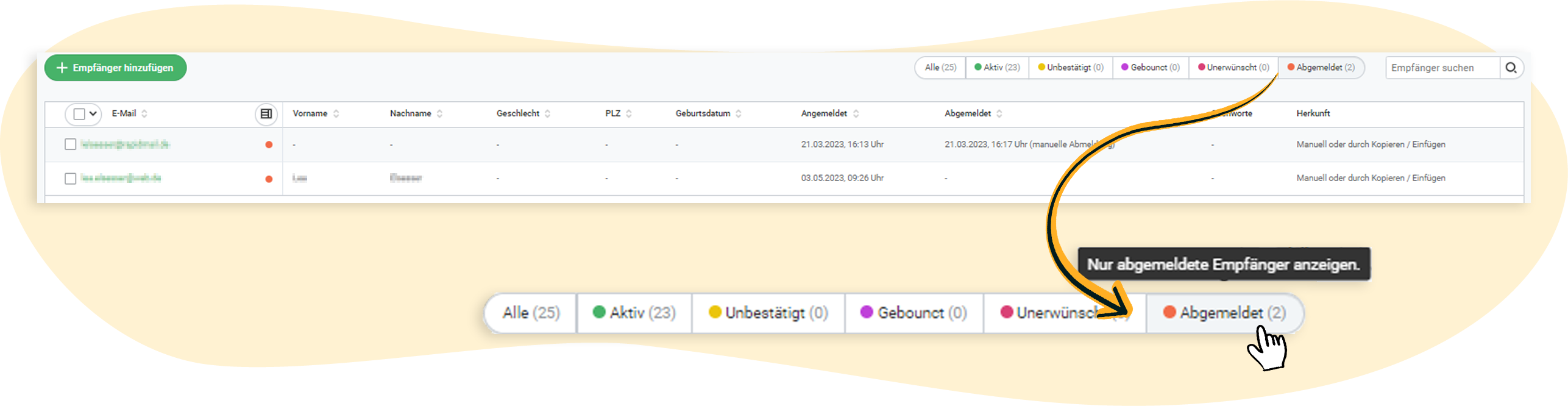Image resolution: width=1568 pixels, height=406 pixels.
Task: Sort by Nachname column arrows
Action: 439,114
